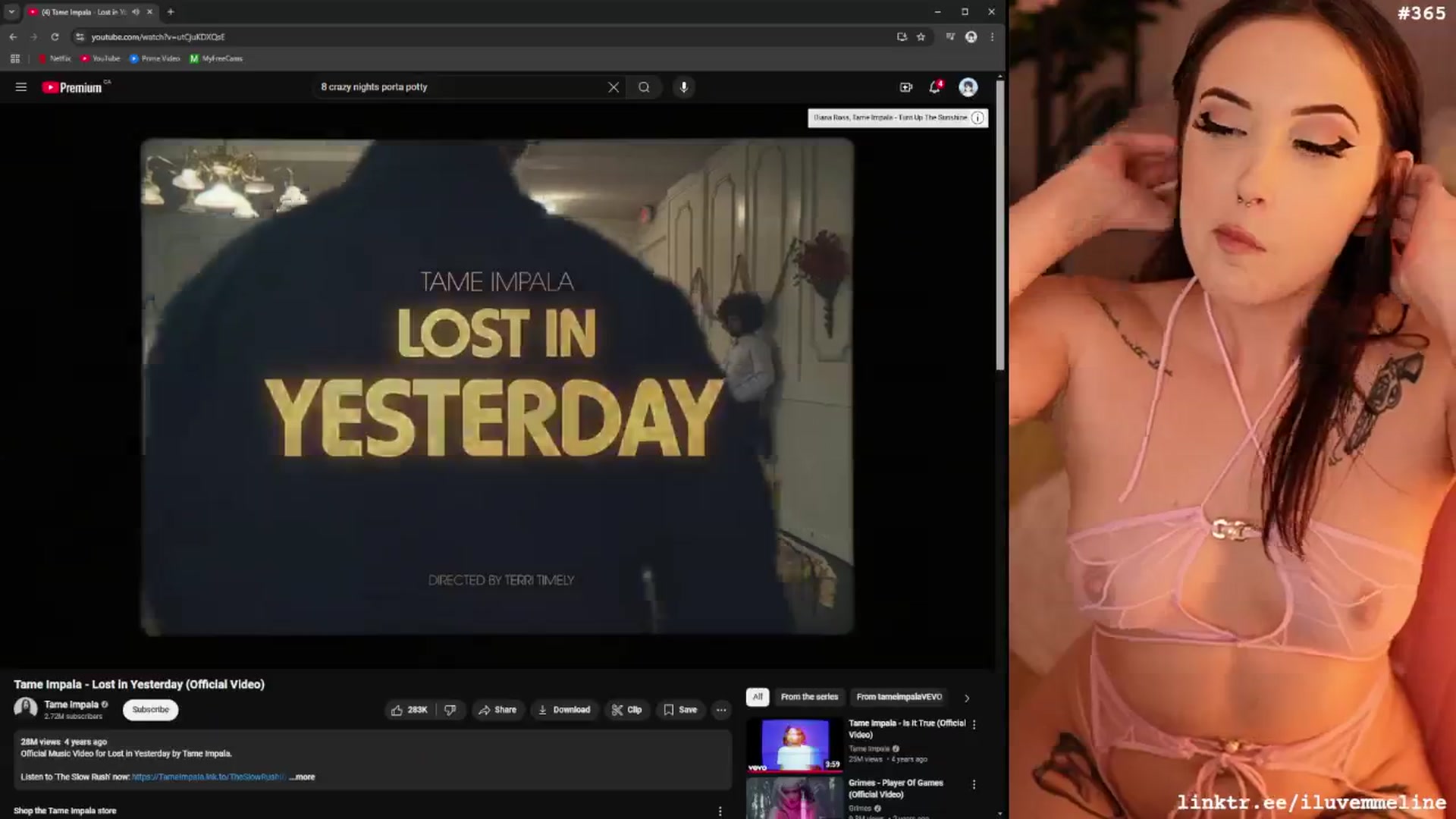Clear the search box text
Screen dimensions: 1456x819
point(613,87)
